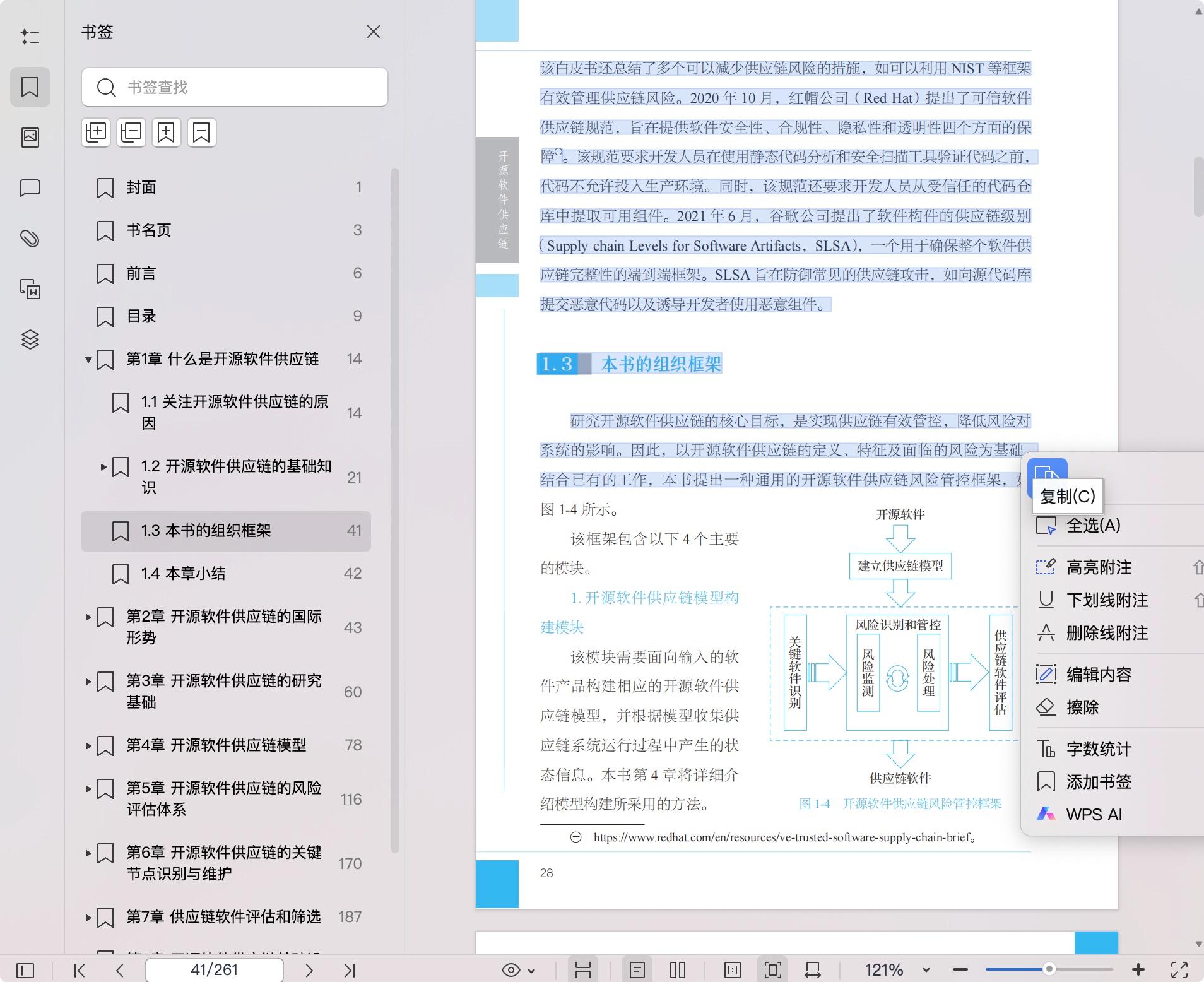Expand the 第5章 bookmark
1204x982 pixels.
(88, 789)
